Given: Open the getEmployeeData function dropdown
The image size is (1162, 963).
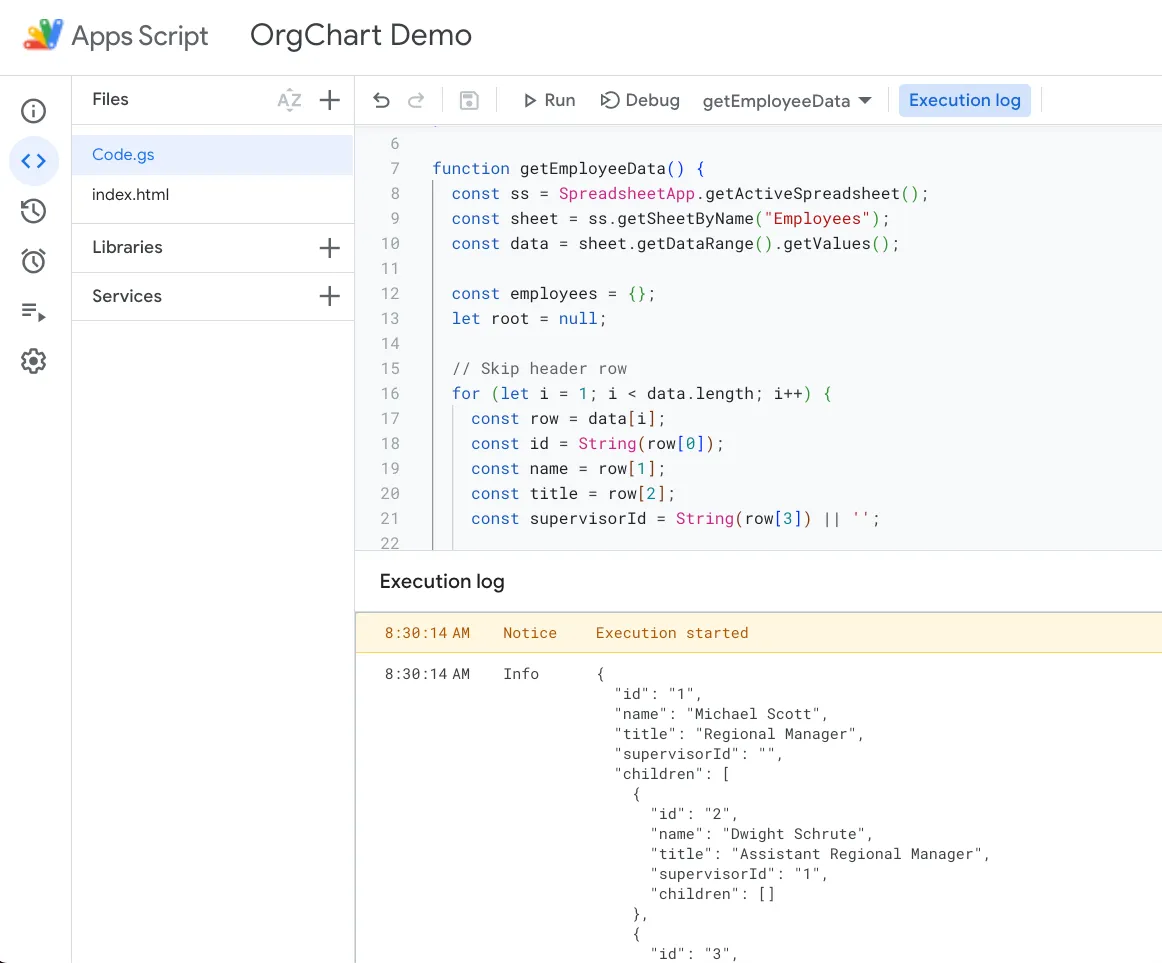Looking at the screenshot, I should 787,101.
